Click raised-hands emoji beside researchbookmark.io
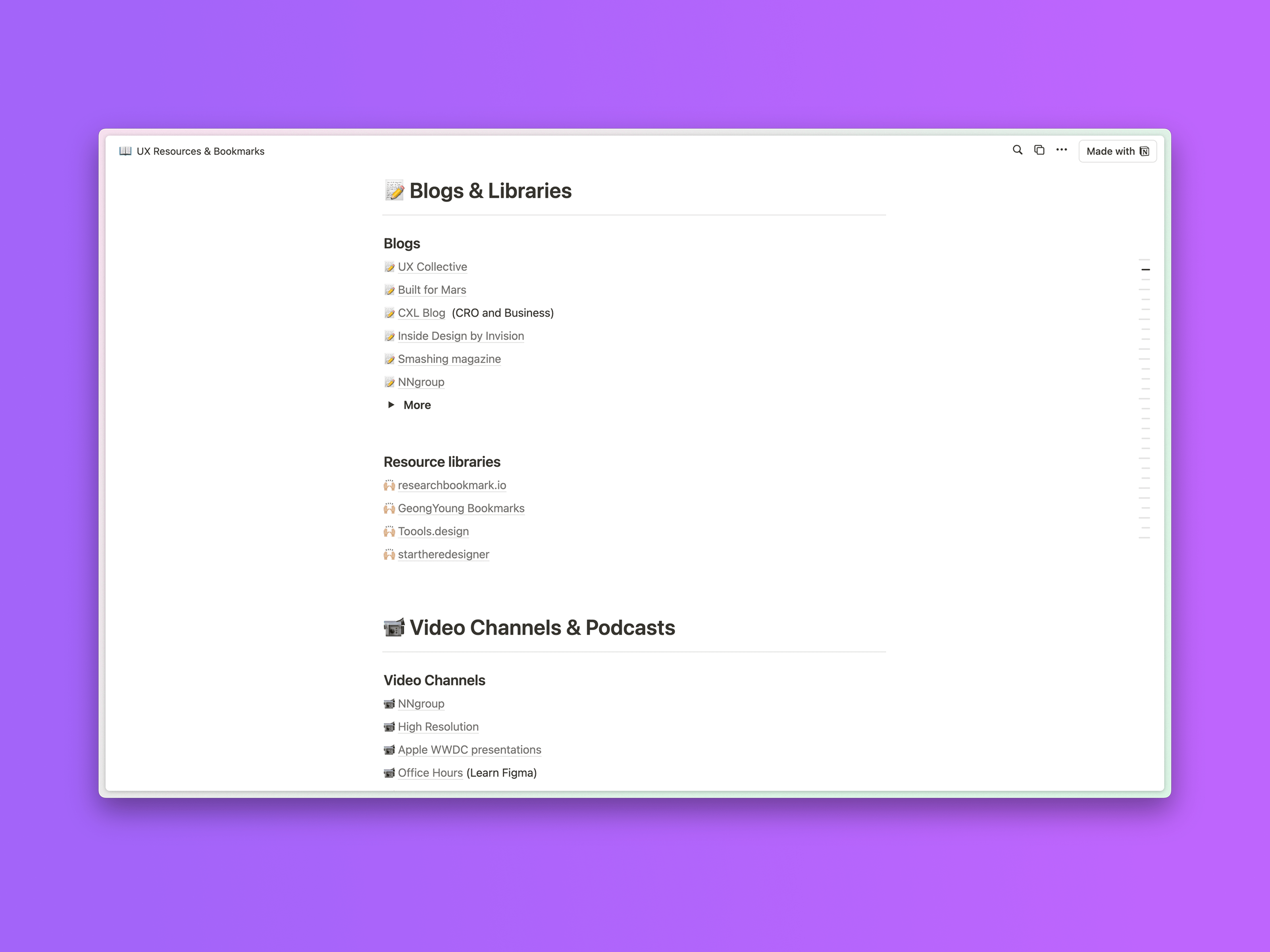Viewport: 1270px width, 952px height. click(389, 486)
